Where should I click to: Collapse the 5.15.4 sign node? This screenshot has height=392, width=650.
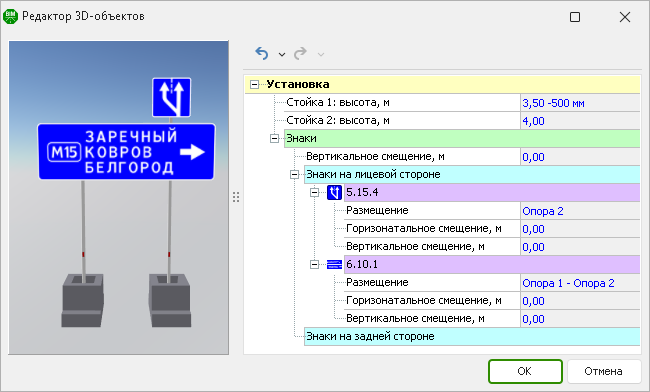point(315,192)
